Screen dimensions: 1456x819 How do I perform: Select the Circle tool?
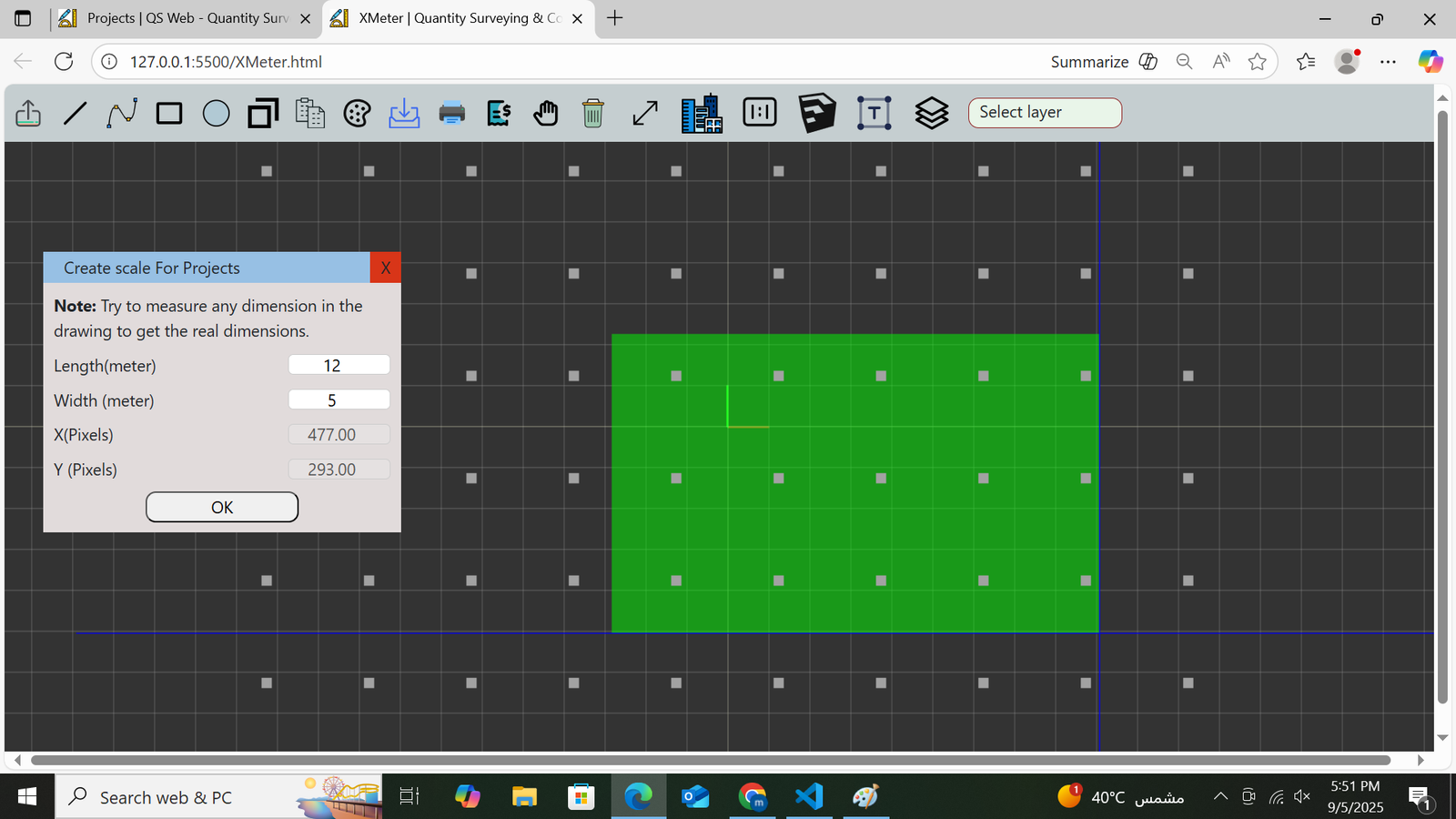point(216,112)
